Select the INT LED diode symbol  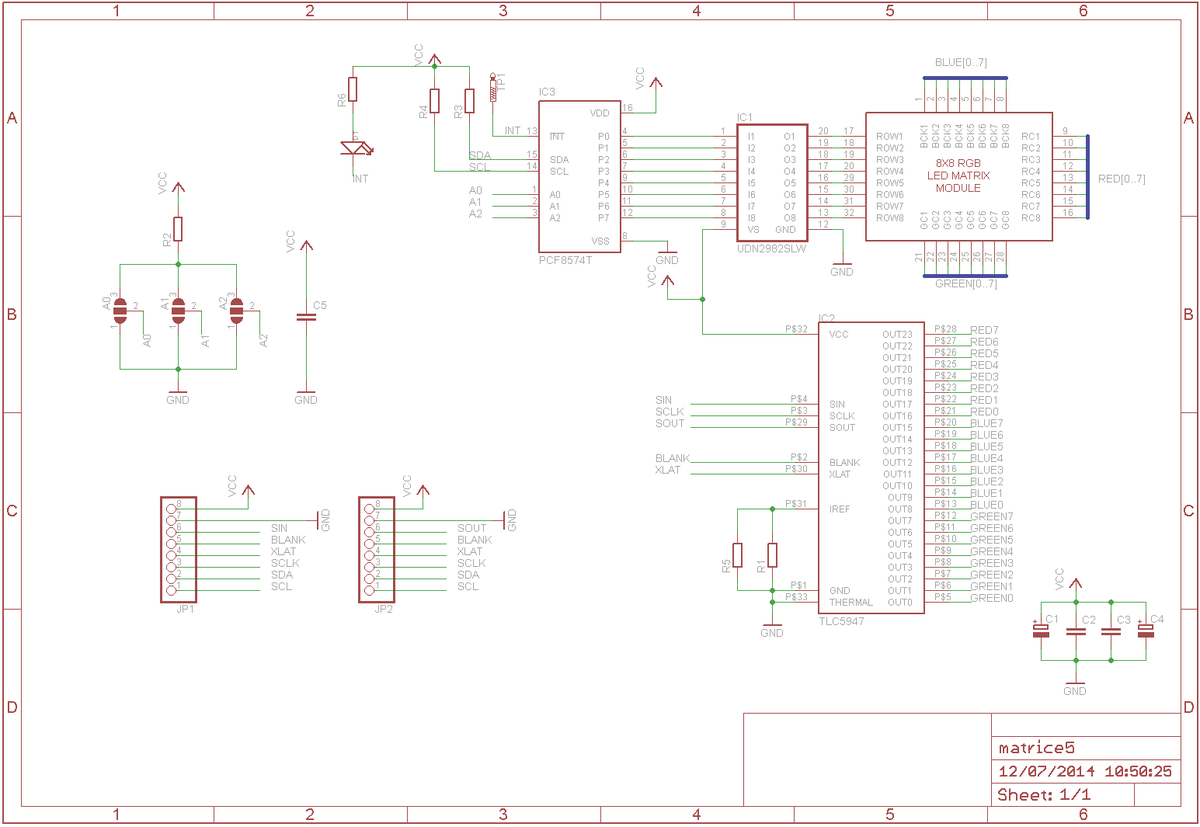click(x=353, y=148)
